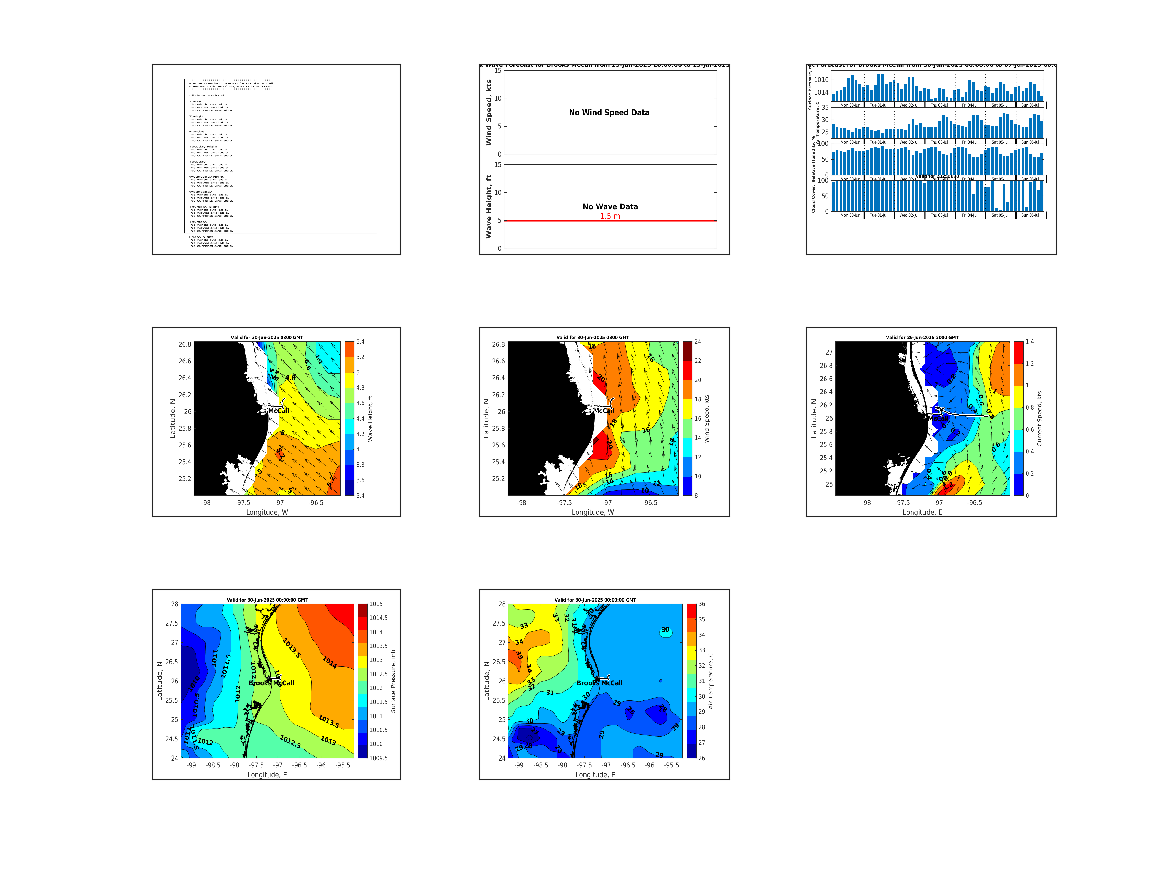Select the Current Speed map thumbnail

coord(931,422)
